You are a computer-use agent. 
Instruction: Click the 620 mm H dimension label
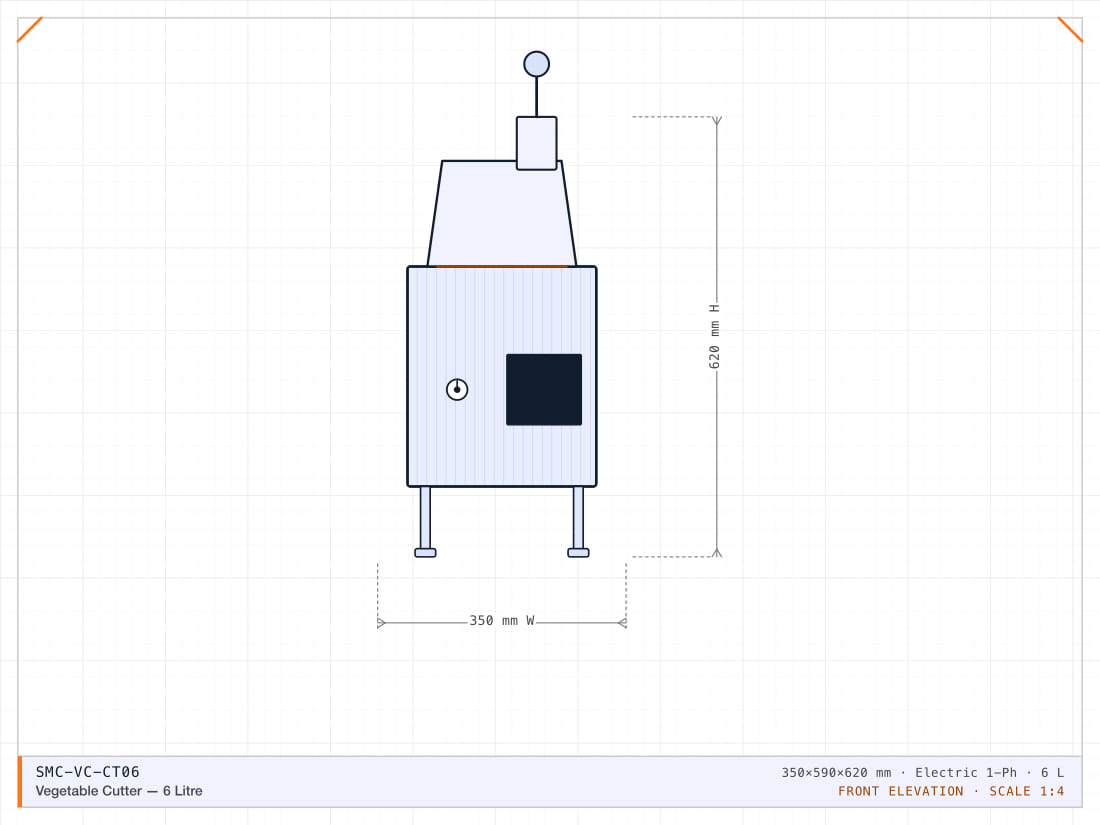pos(714,337)
